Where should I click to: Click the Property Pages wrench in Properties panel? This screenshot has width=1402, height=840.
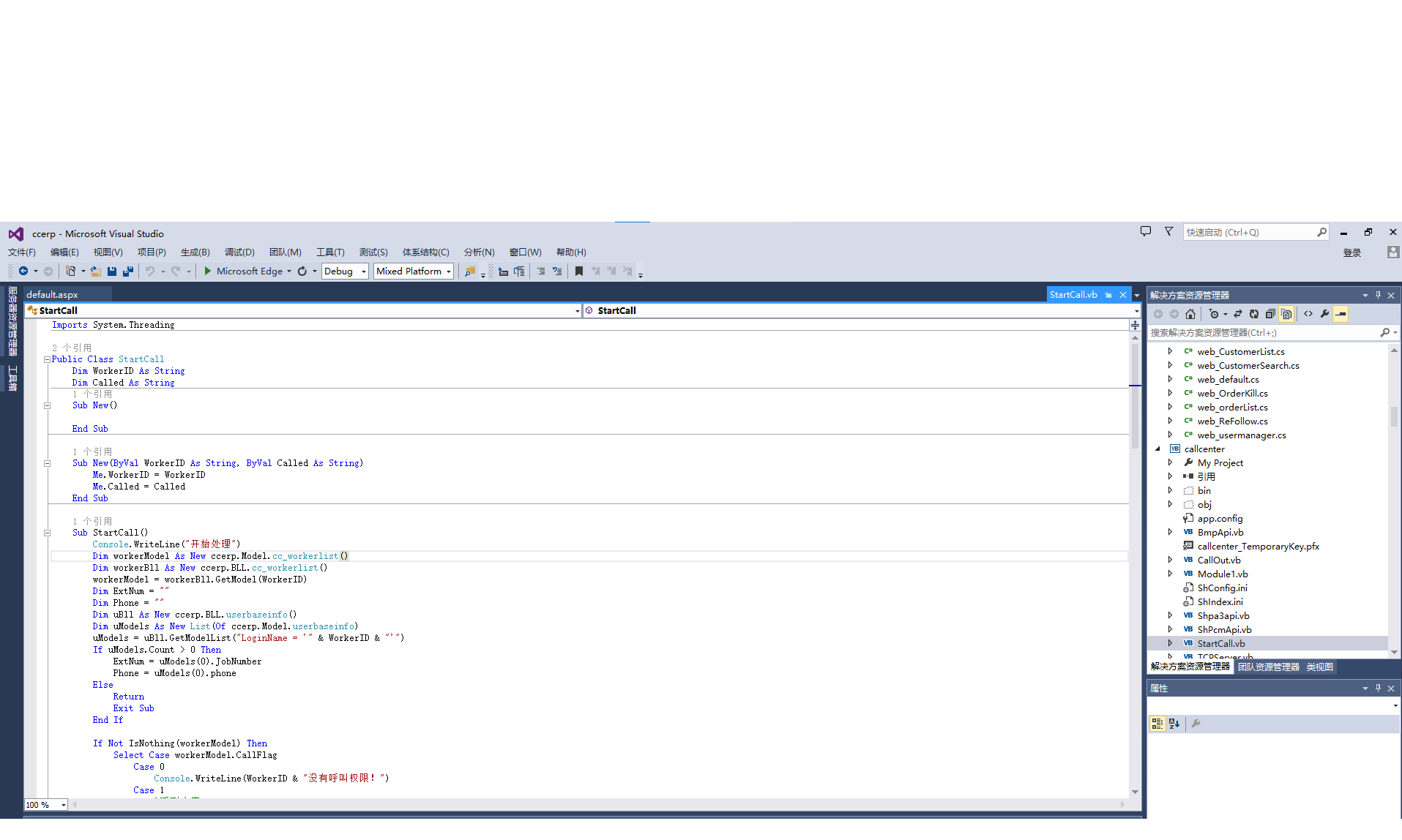tap(1196, 724)
